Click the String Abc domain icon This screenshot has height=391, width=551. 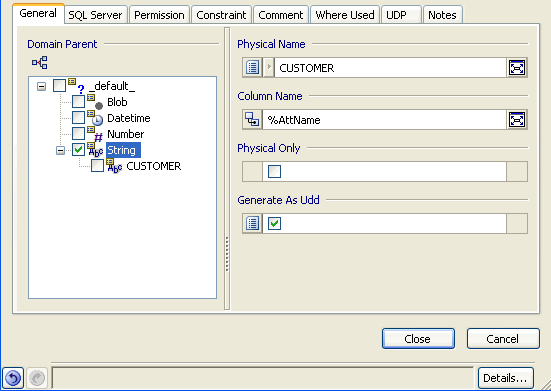click(x=96, y=150)
